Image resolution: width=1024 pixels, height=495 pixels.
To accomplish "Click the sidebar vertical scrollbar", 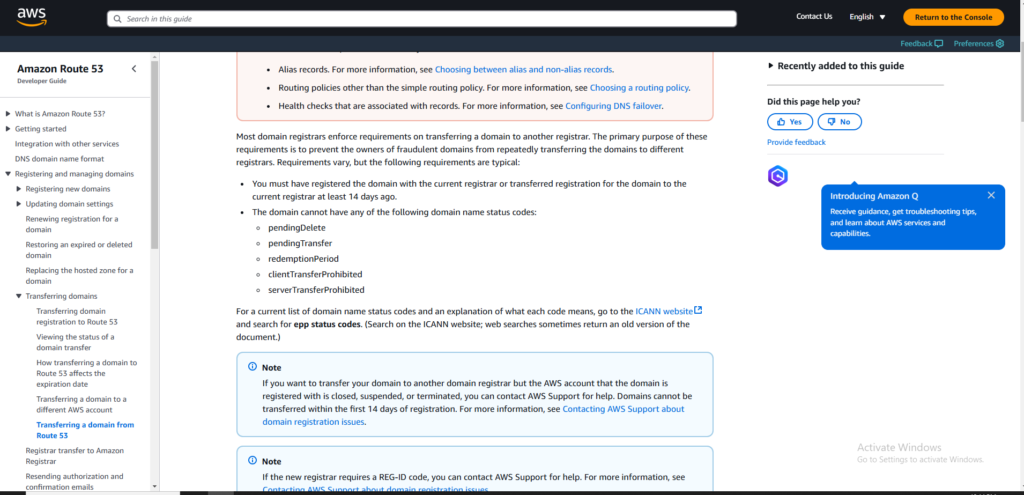I will coord(155,157).
